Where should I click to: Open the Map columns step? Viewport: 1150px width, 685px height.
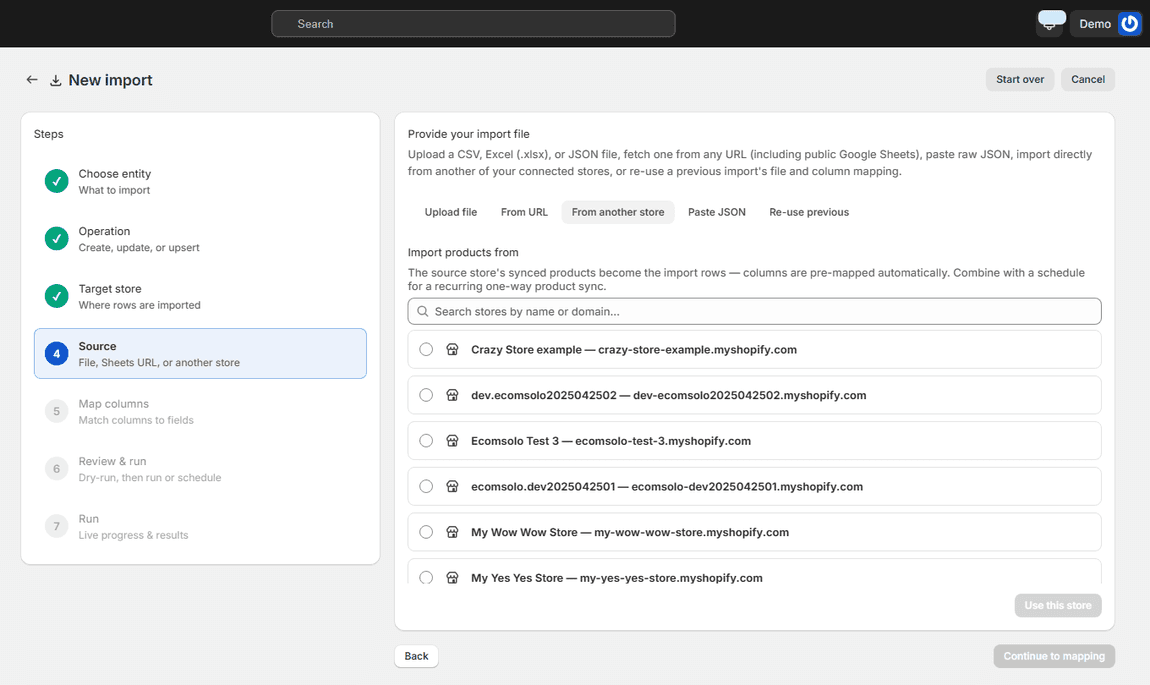[199, 411]
